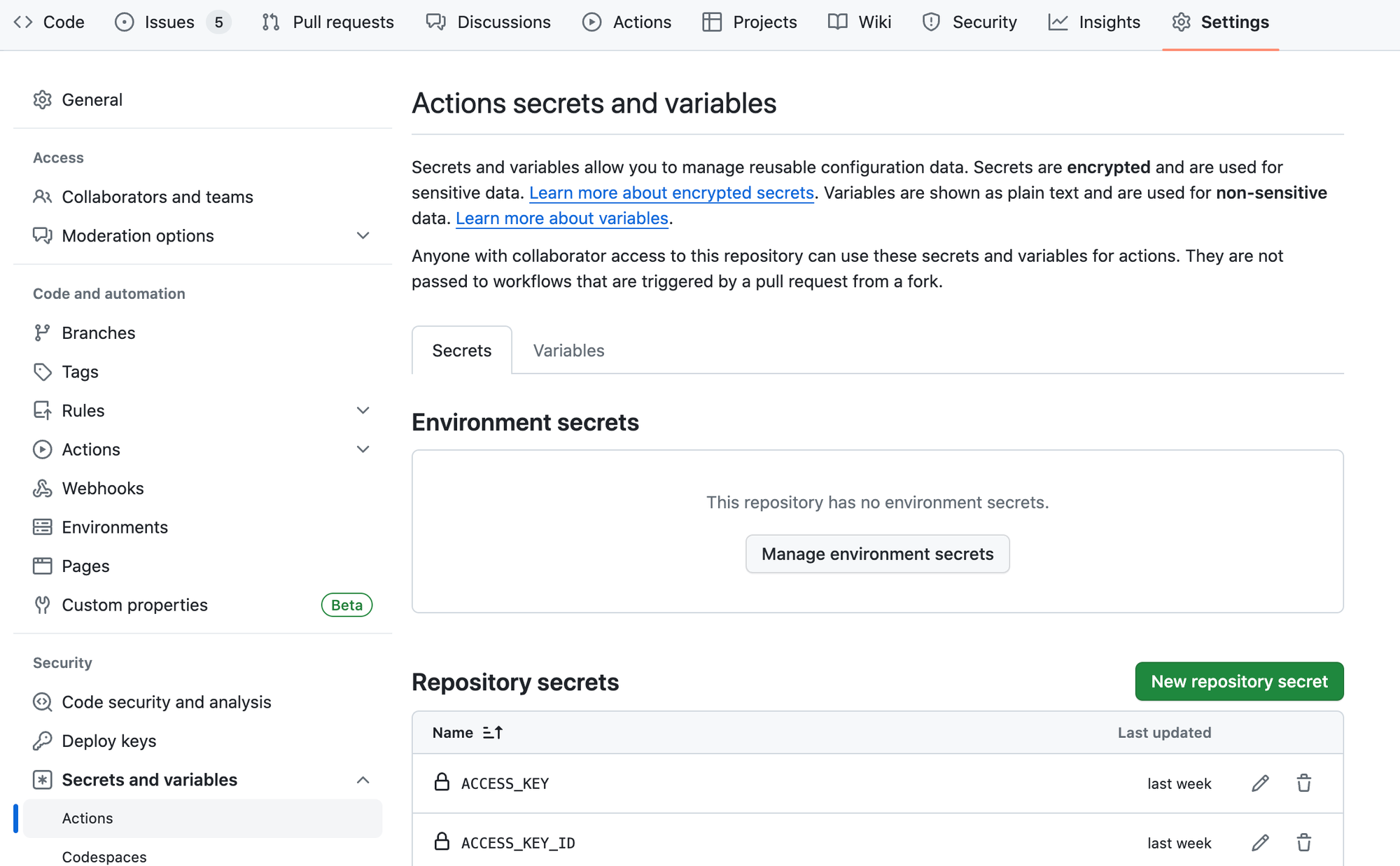
Task: Open Deploy keys in the sidebar
Action: pos(108,741)
